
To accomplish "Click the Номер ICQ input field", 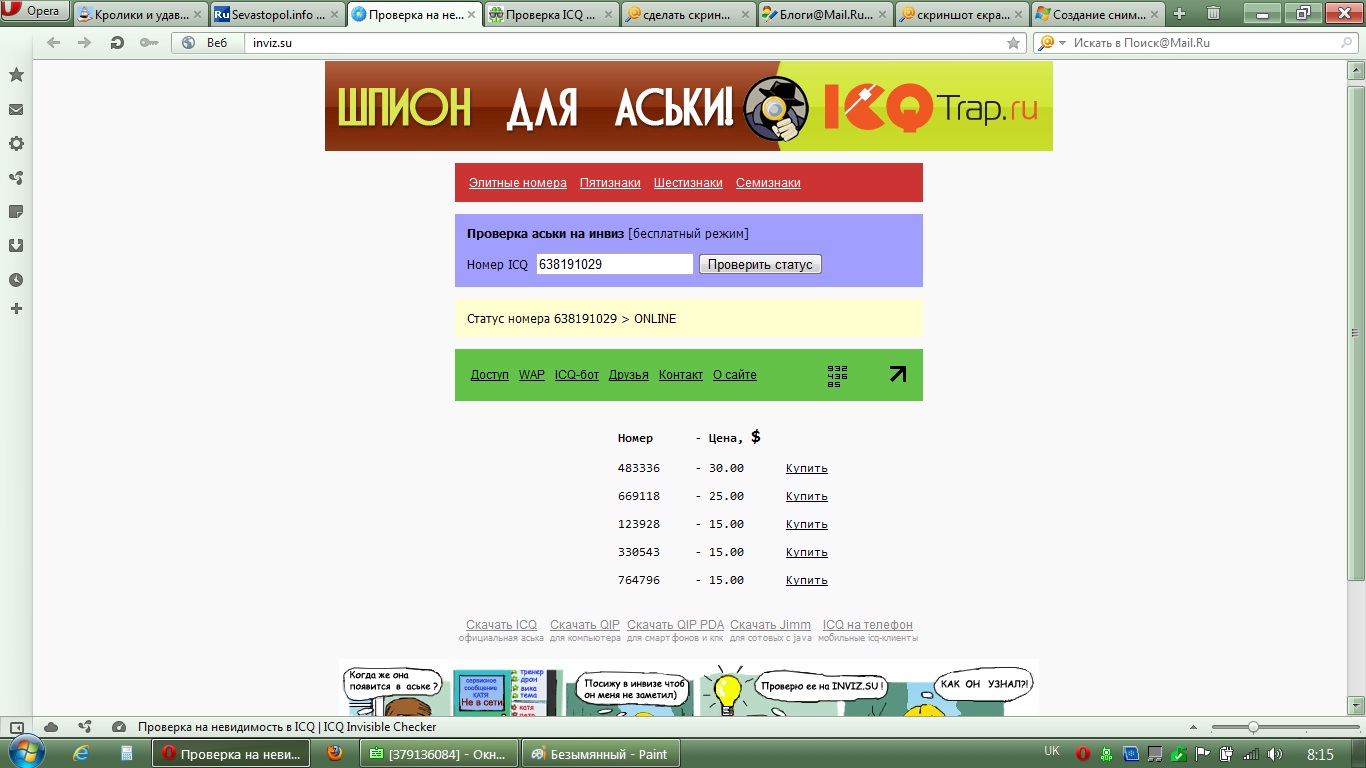I will [614, 264].
